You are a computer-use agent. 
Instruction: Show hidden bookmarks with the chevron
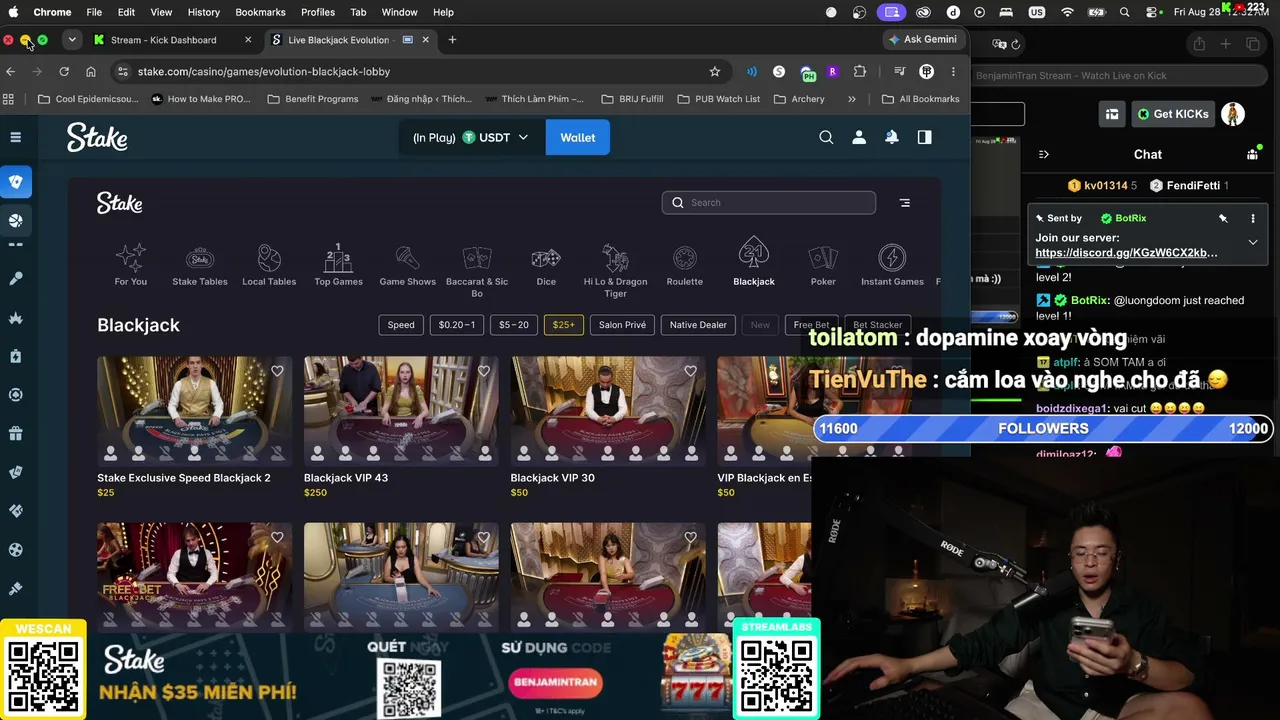tap(852, 99)
